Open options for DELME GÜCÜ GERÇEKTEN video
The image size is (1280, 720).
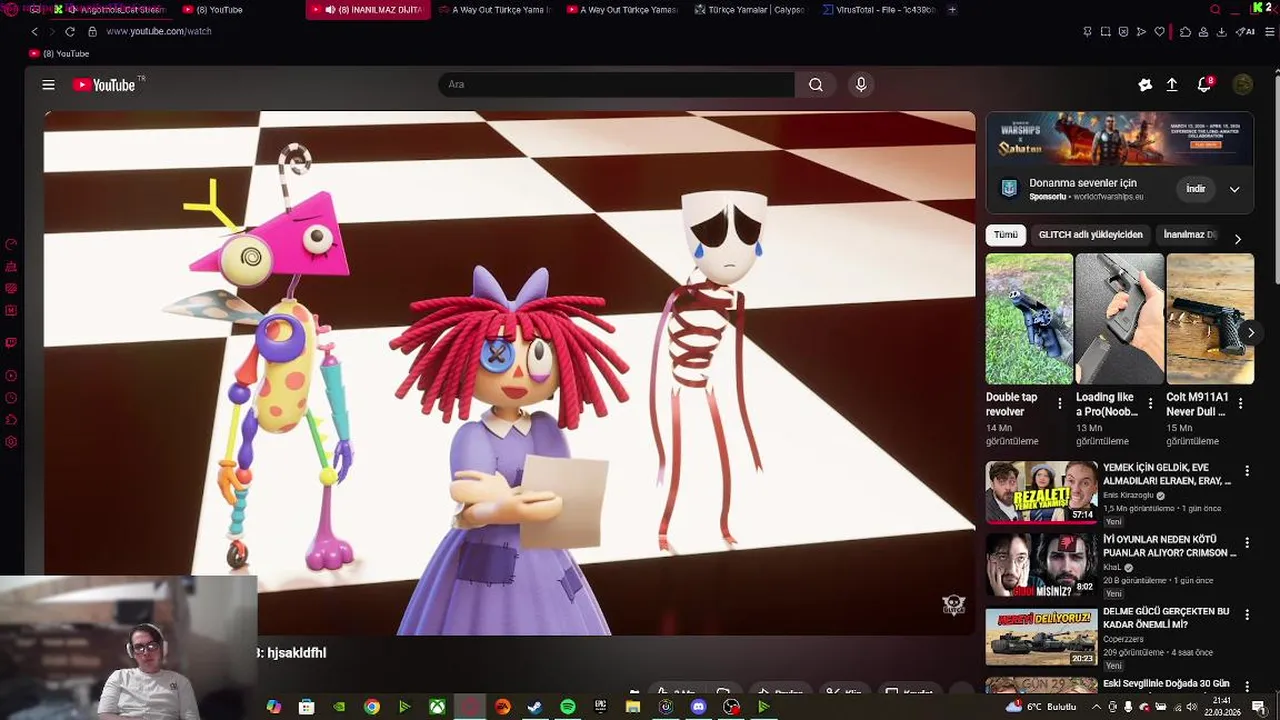(1247, 615)
